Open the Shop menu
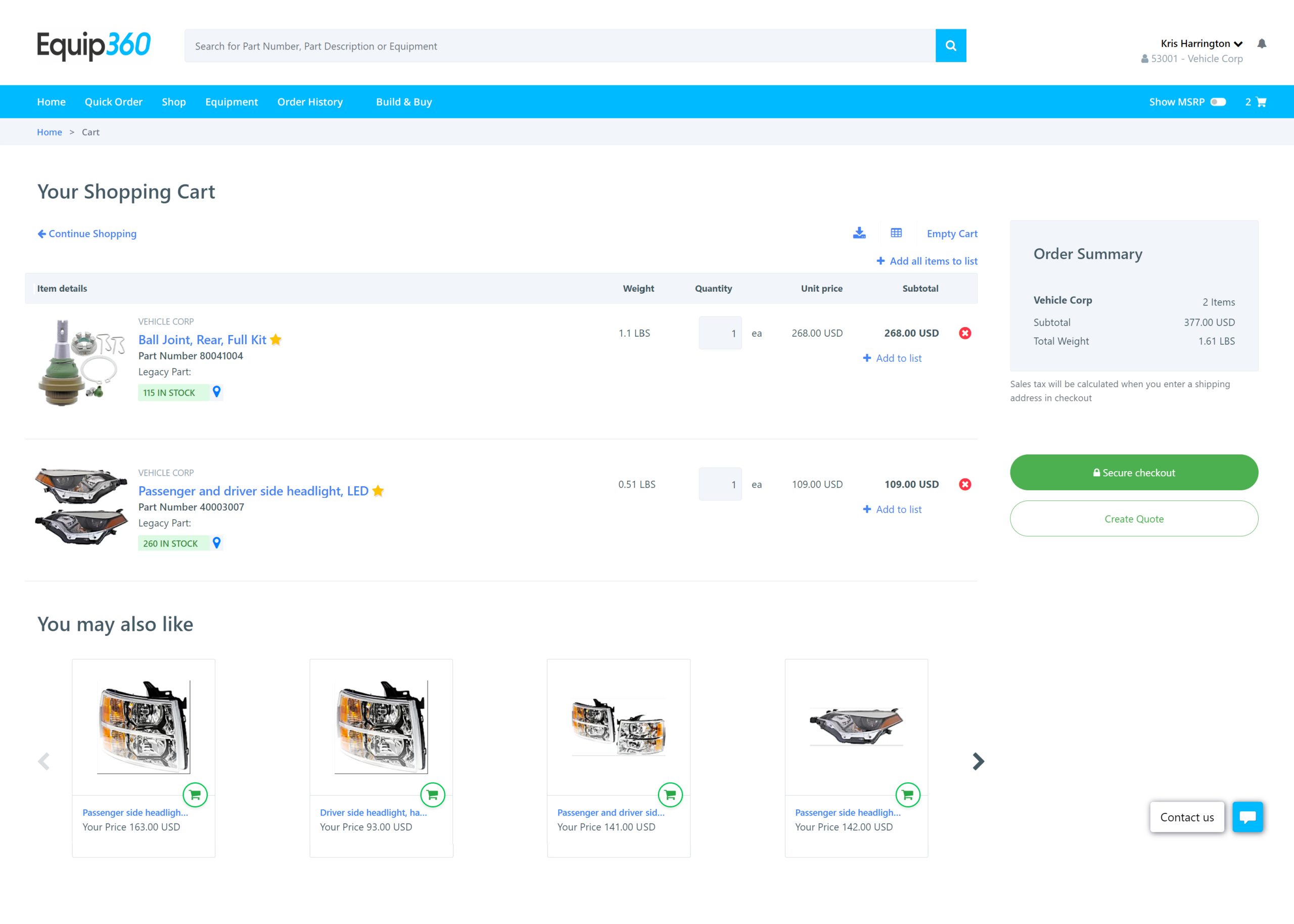Viewport: 1294px width, 924px height. pyautogui.click(x=173, y=102)
